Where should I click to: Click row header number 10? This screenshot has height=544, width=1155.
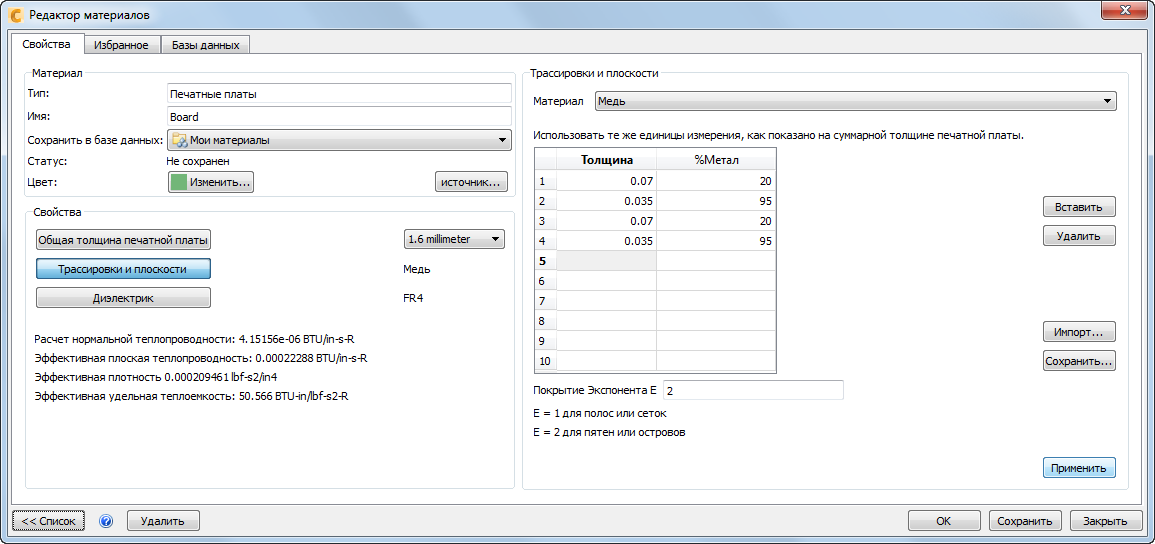546,361
